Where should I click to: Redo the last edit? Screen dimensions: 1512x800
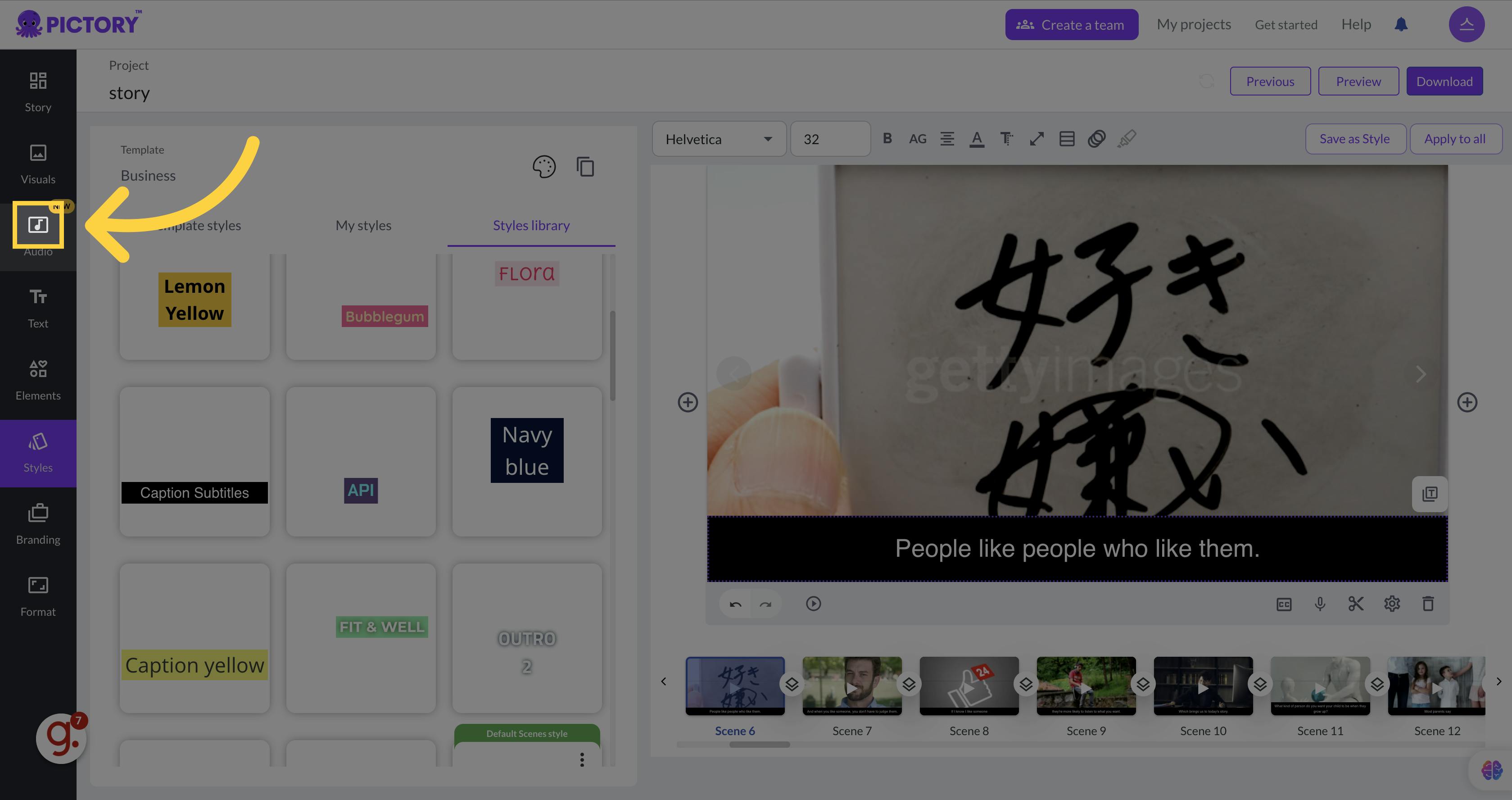click(765, 604)
